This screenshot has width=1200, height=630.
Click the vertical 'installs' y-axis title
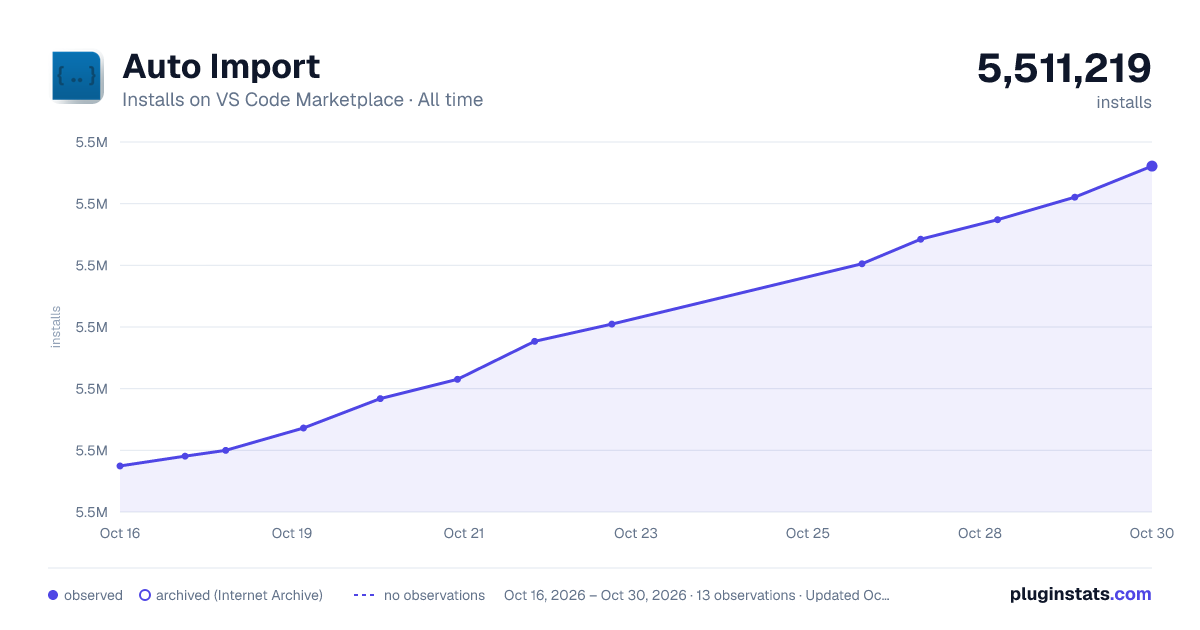pyautogui.click(x=56, y=327)
